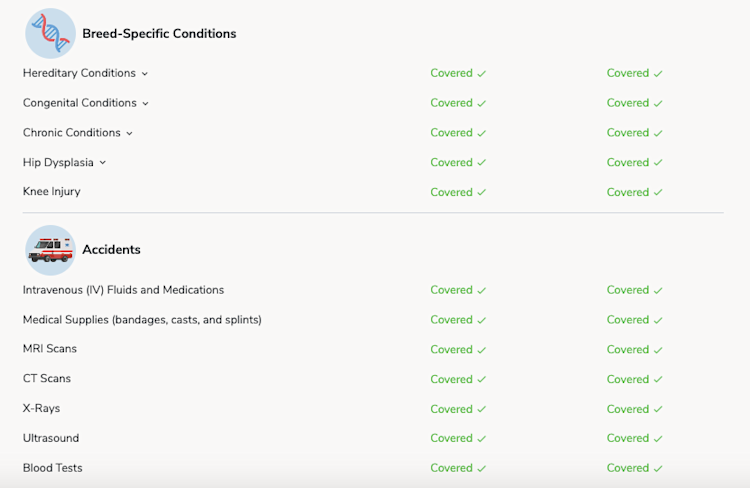Screen dimensions: 750x488
Task: Click the Intravenous (IV) Fluids and Medications label
Action: 123,290
